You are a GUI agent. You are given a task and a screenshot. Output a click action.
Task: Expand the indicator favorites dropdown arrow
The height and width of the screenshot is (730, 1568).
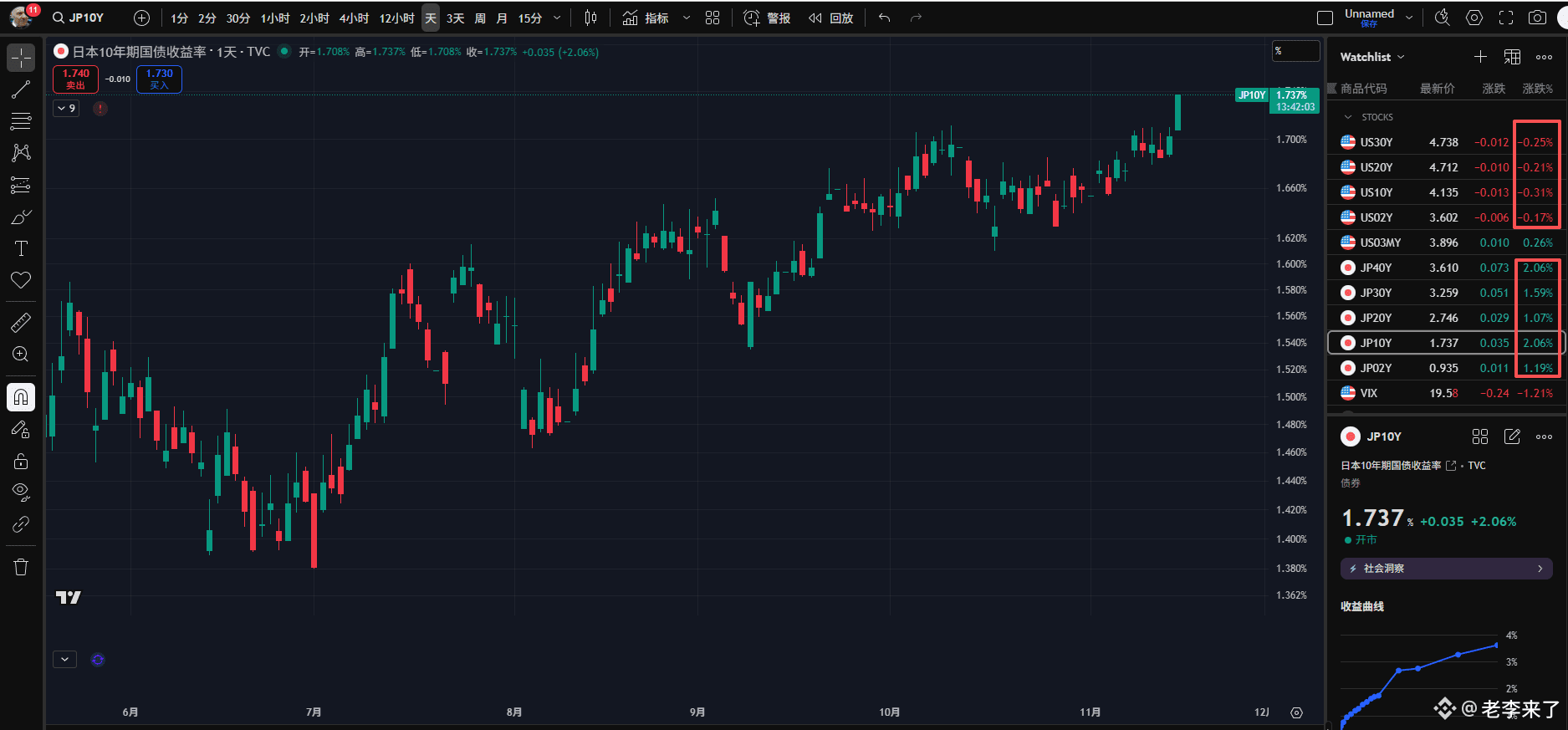687,18
